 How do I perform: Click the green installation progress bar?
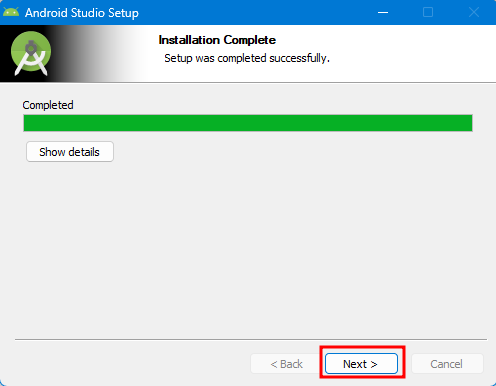(x=248, y=123)
